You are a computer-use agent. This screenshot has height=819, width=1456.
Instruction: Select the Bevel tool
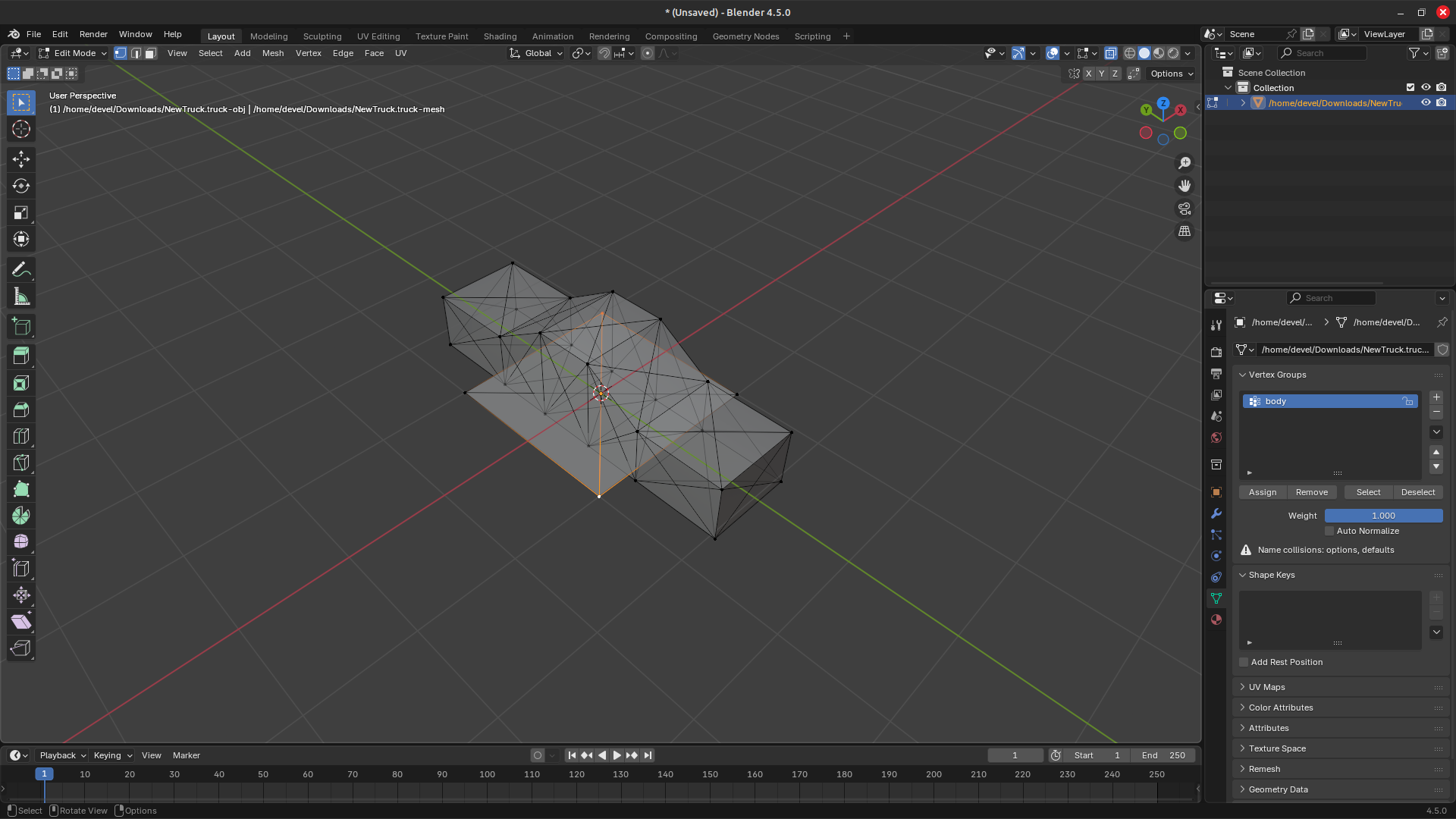click(21, 409)
